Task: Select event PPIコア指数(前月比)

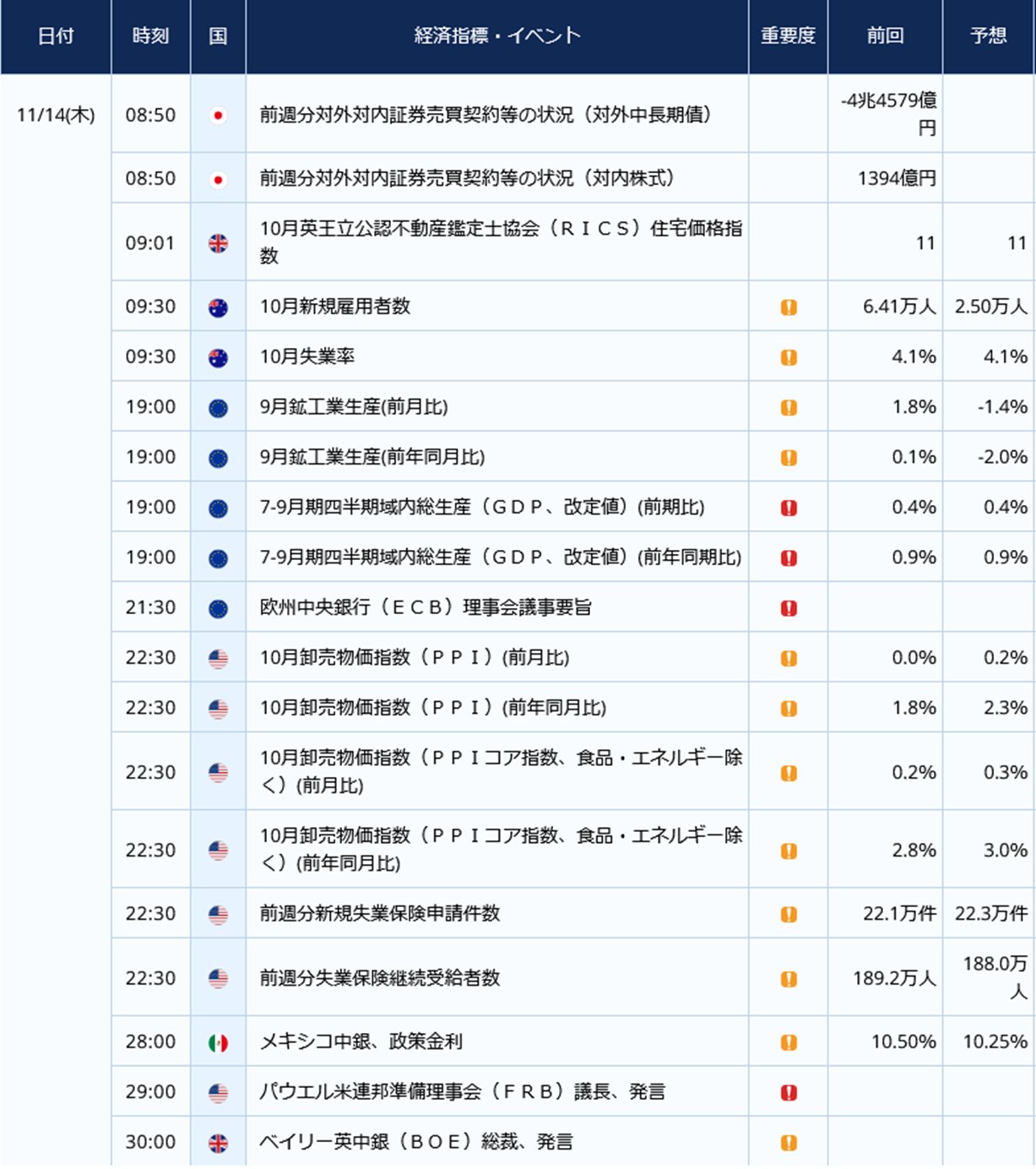Action: [x=501, y=771]
